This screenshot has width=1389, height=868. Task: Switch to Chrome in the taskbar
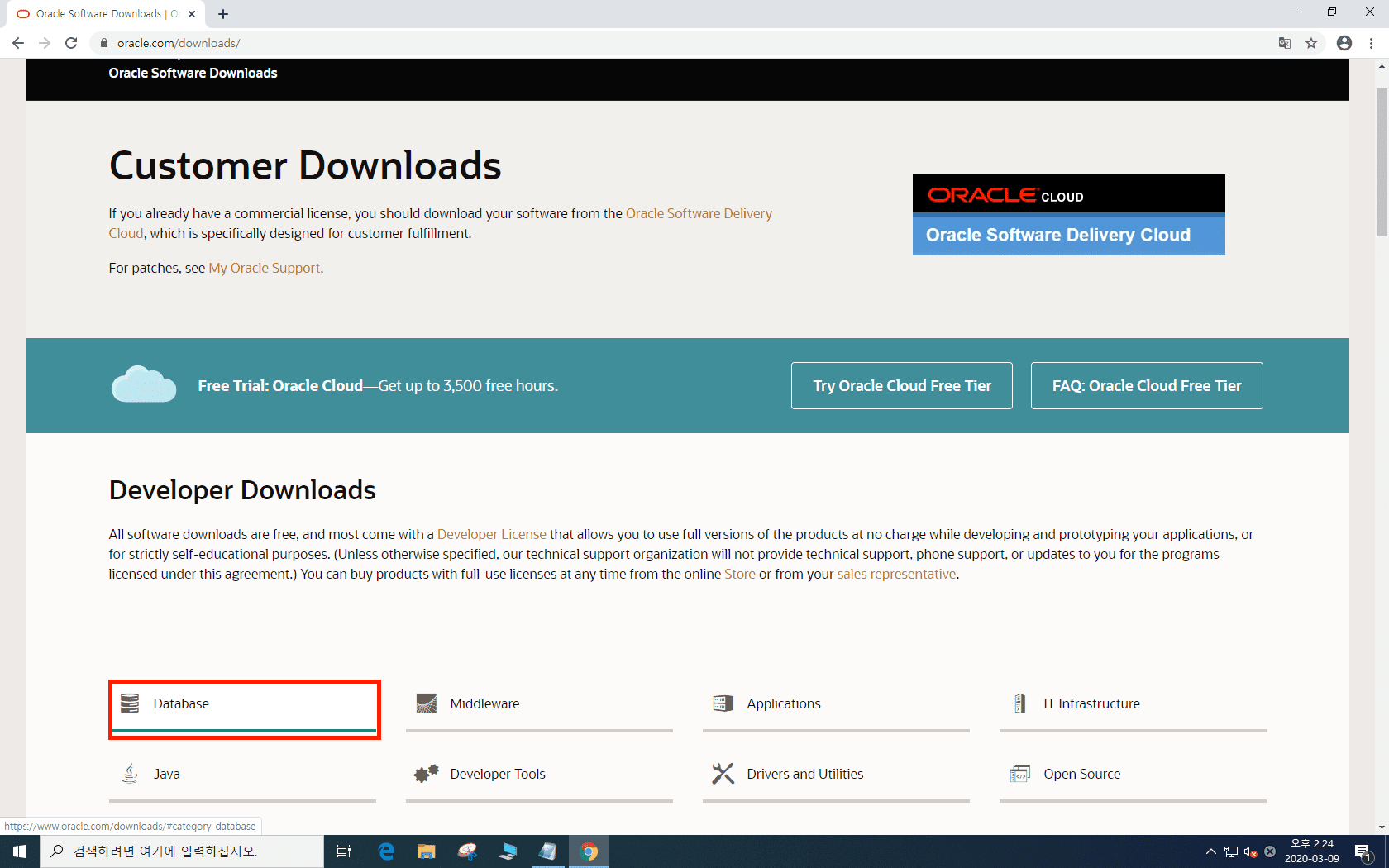(x=589, y=851)
